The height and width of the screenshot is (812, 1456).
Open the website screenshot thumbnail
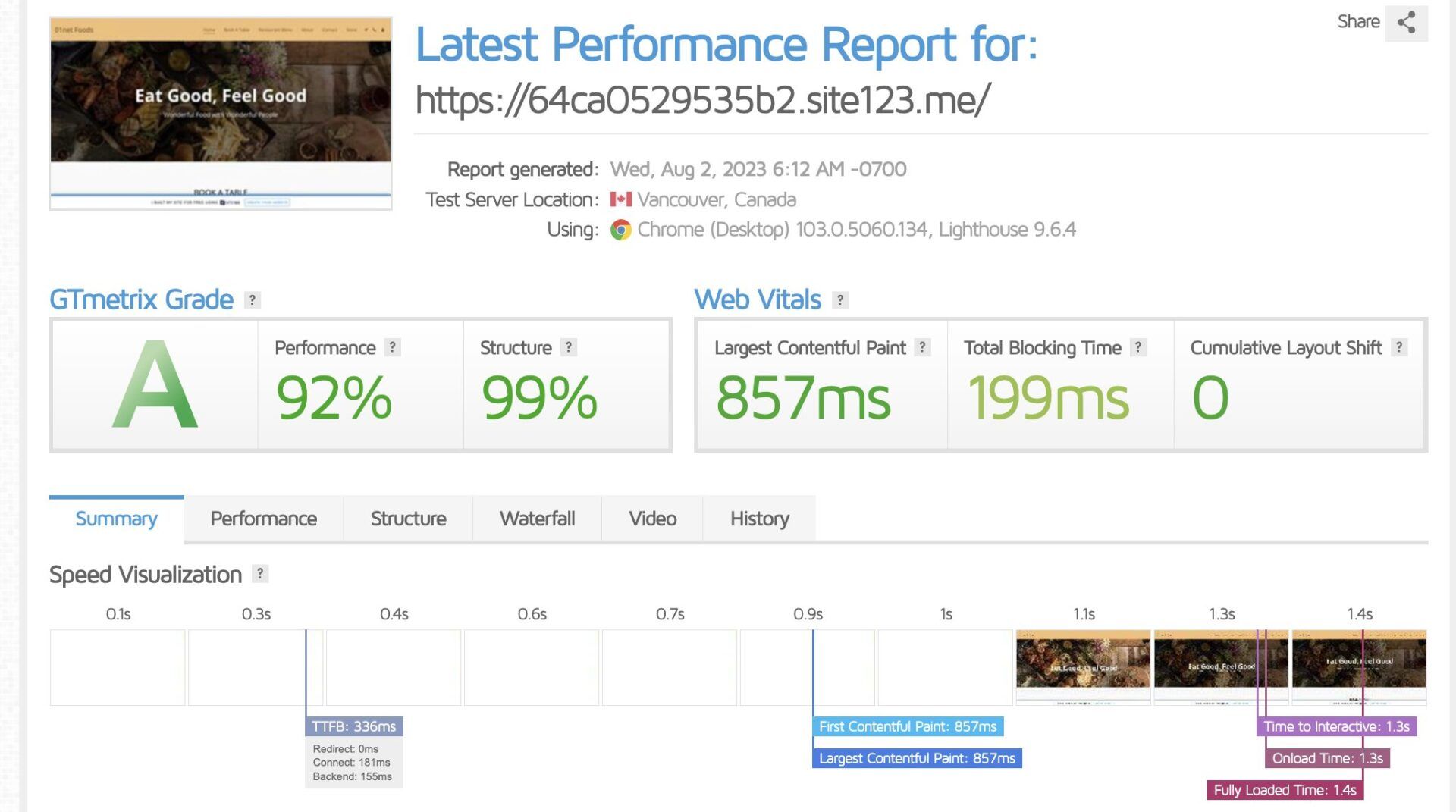pyautogui.click(x=221, y=114)
